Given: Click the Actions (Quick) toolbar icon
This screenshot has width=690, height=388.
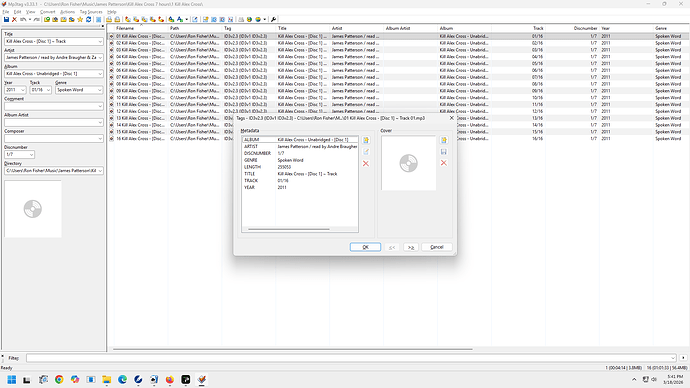Looking at the screenshot, I should tap(180, 19).
